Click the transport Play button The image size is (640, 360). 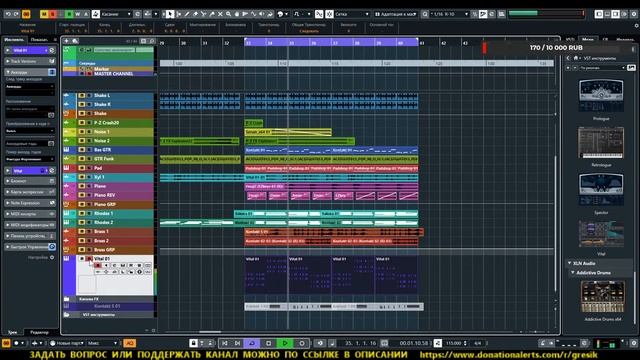(x=285, y=343)
